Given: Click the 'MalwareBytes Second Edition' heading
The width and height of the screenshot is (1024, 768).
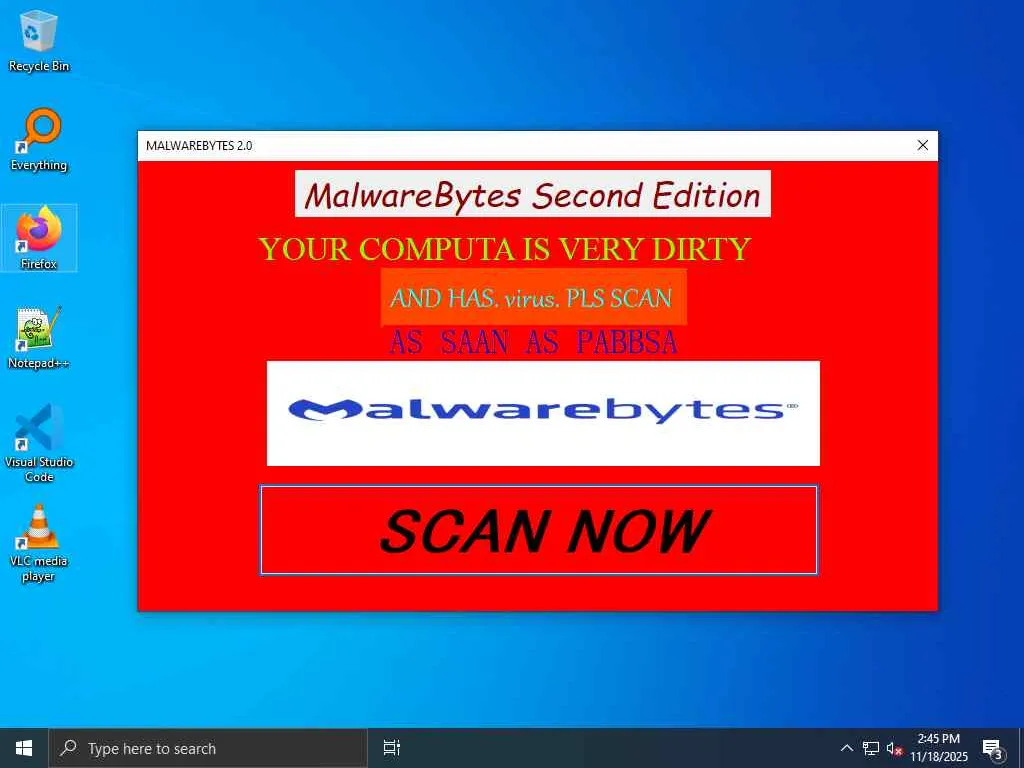Looking at the screenshot, I should pos(532,194).
